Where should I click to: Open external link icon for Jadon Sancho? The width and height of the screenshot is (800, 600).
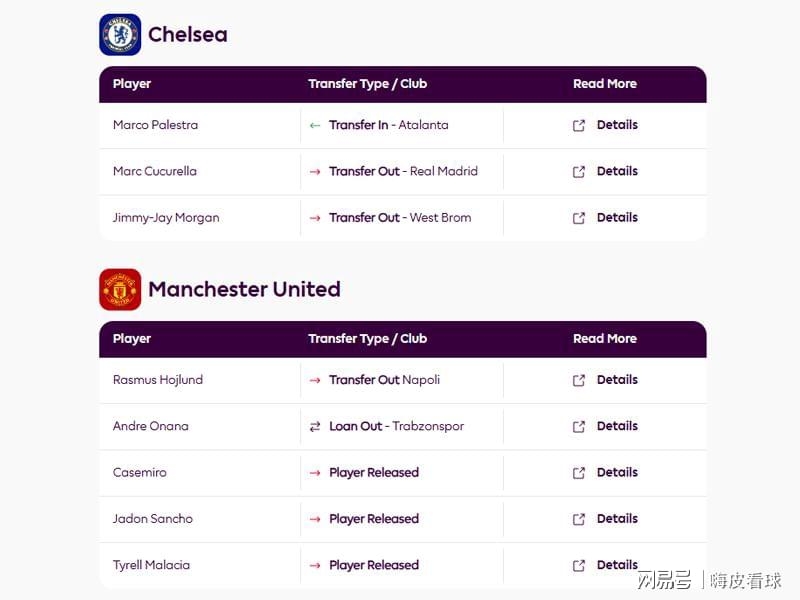pos(579,519)
